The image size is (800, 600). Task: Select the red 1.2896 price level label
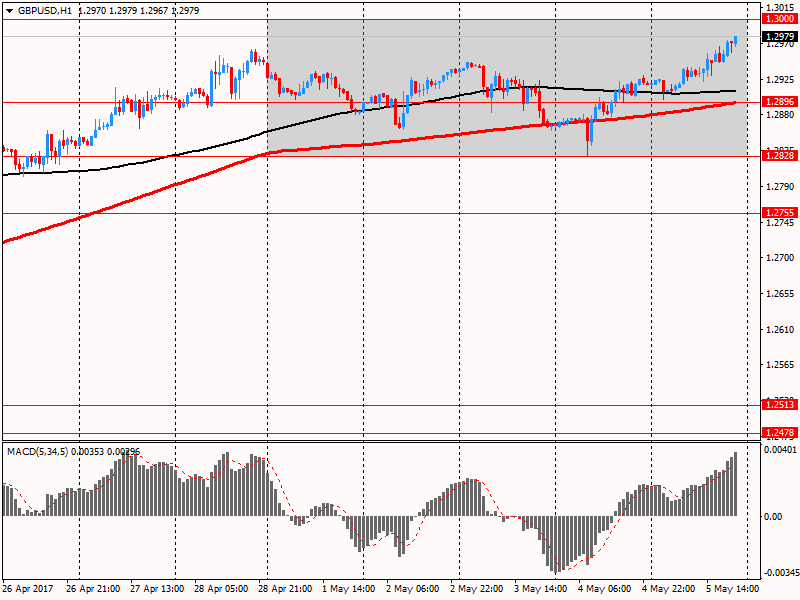click(x=779, y=102)
